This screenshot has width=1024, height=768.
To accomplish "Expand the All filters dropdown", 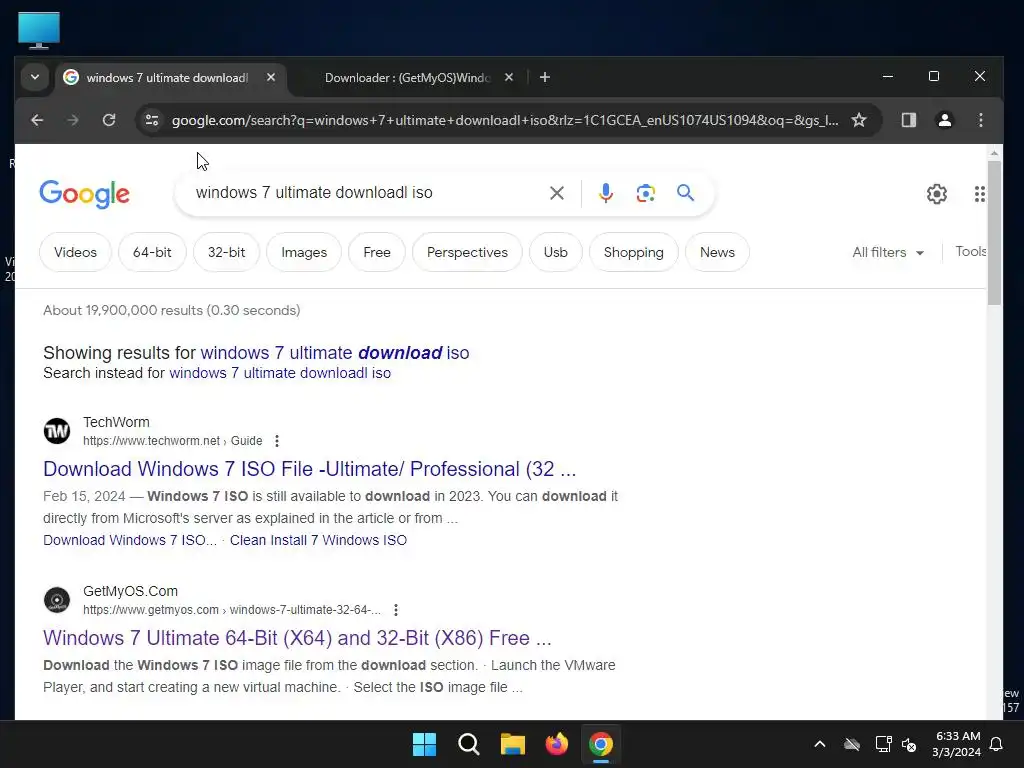I will [x=888, y=252].
